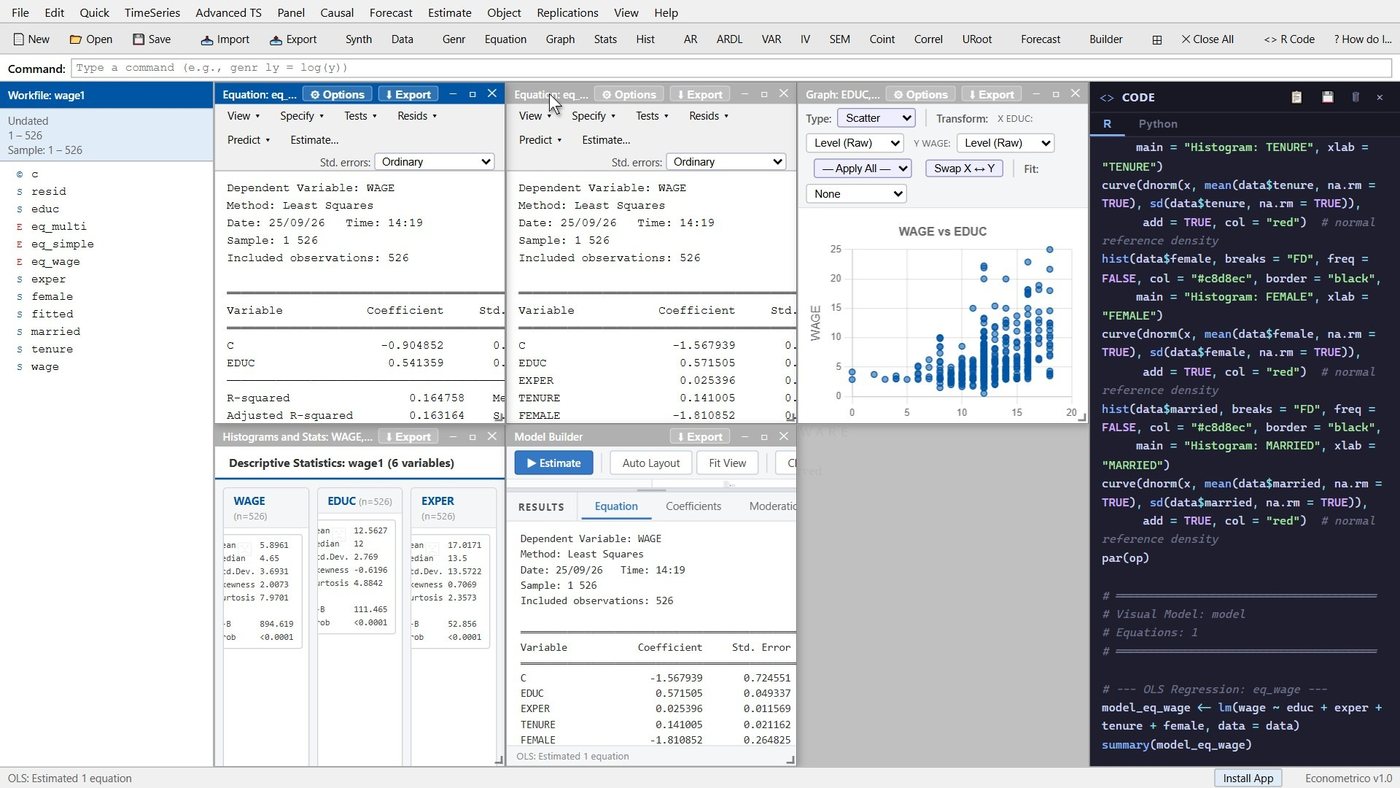
Task: Save the workfile with the Save toolbar button
Action: pos(151,39)
